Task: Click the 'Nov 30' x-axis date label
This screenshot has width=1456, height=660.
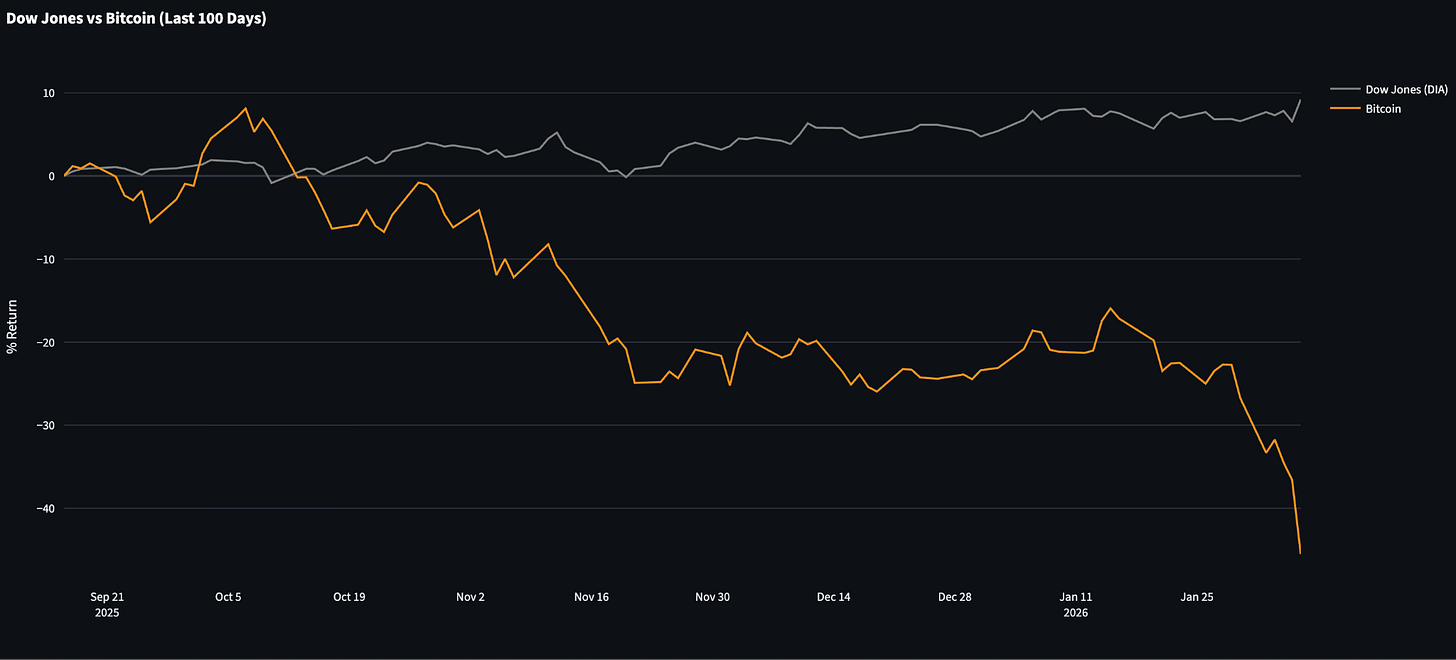Action: pyautogui.click(x=712, y=597)
